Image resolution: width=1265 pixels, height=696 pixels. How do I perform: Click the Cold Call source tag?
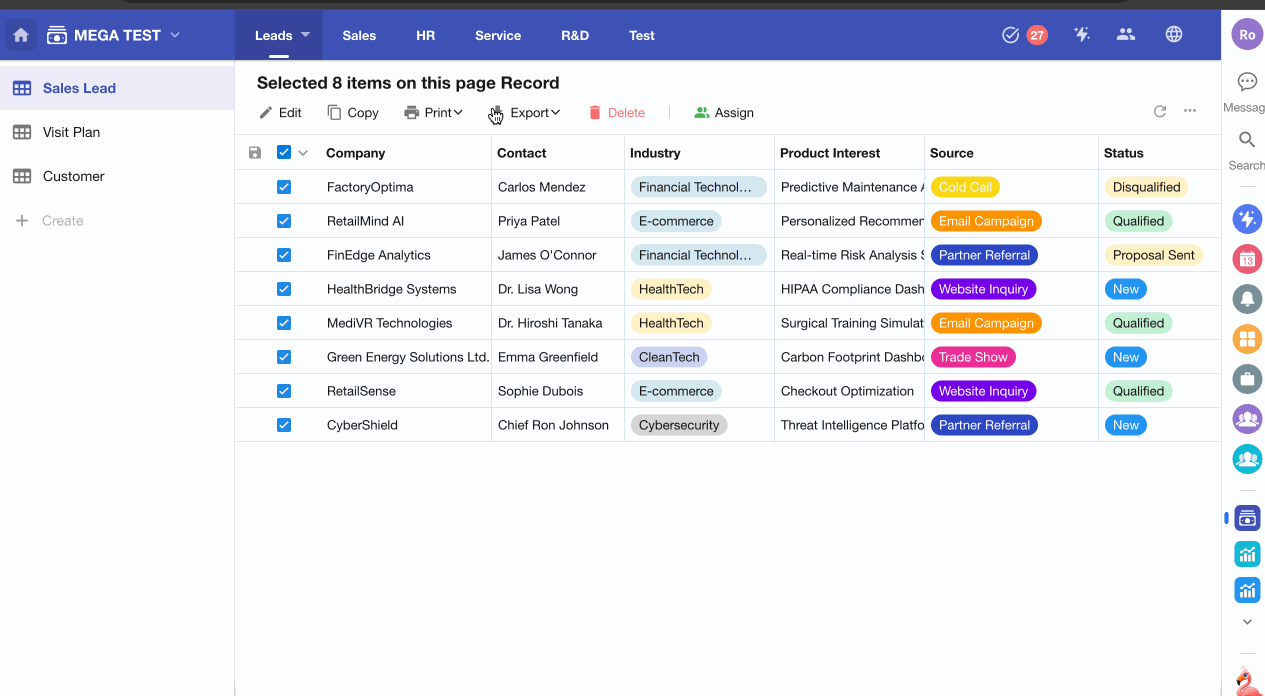[x=965, y=187]
